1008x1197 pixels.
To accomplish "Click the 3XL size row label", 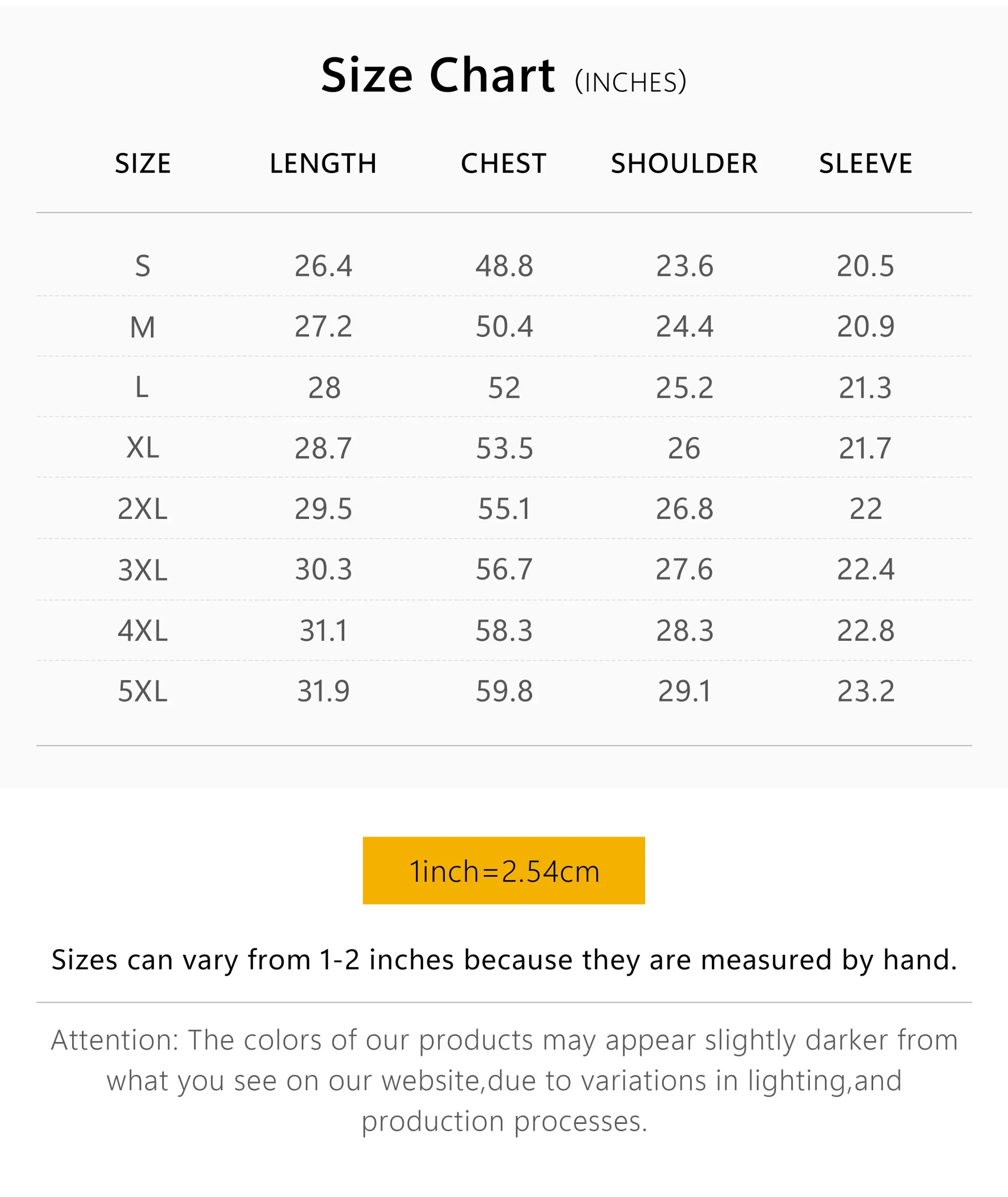I will [x=143, y=570].
